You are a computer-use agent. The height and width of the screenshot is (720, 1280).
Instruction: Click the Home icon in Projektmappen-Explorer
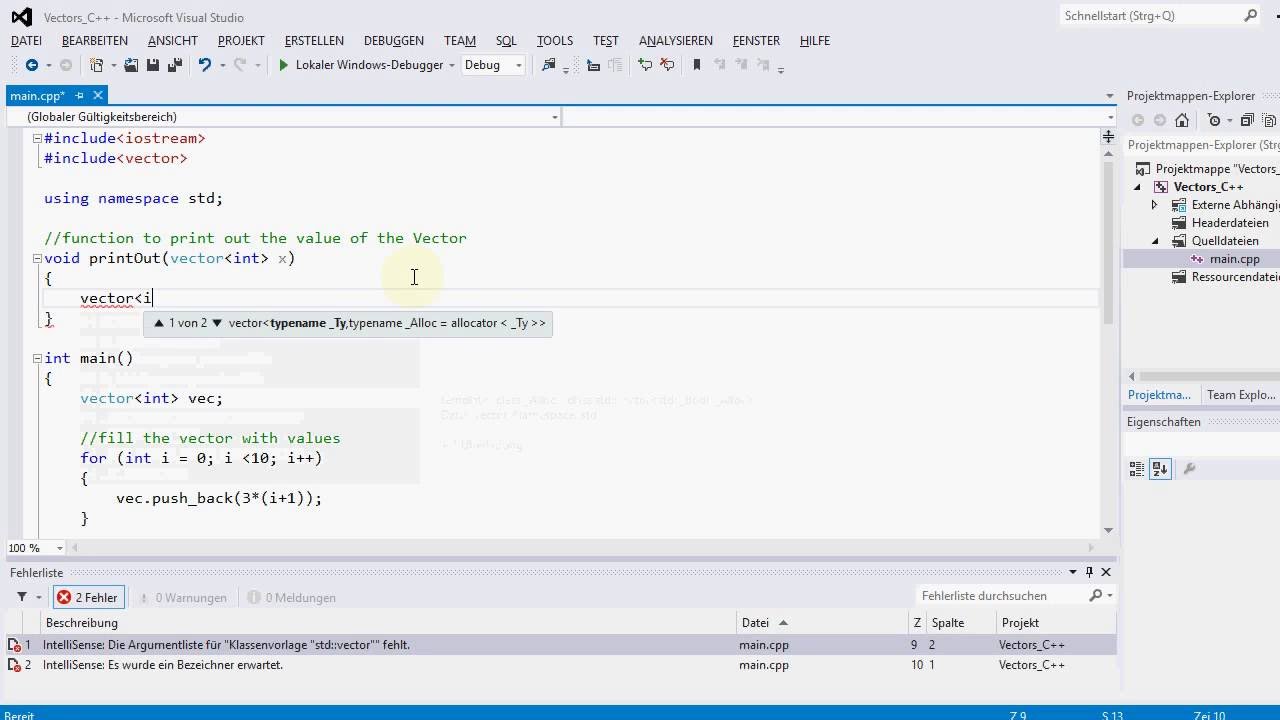point(1182,120)
